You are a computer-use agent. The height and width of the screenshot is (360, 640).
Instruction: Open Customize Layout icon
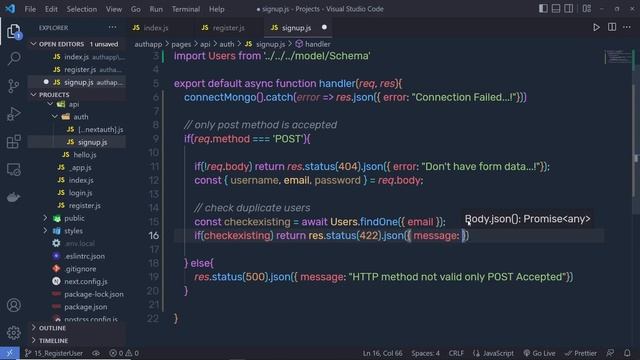(x=587, y=9)
